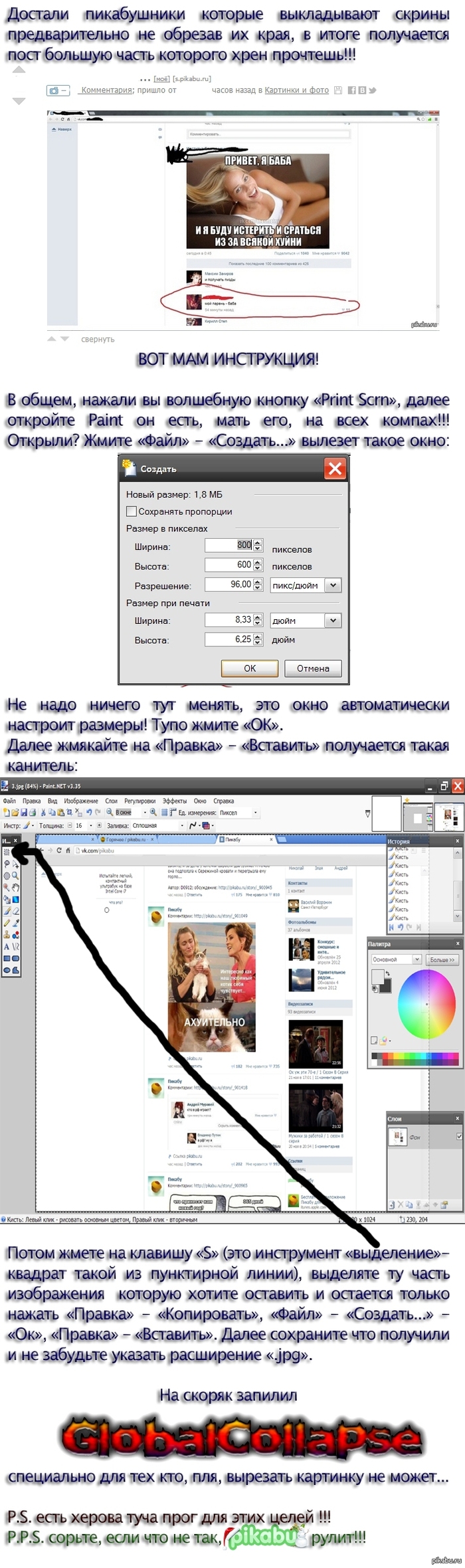Image resolution: width=465 pixels, height=1568 pixels.
Task: Click the Cut (scissors) icon in the toolbar
Action: click(x=44, y=813)
